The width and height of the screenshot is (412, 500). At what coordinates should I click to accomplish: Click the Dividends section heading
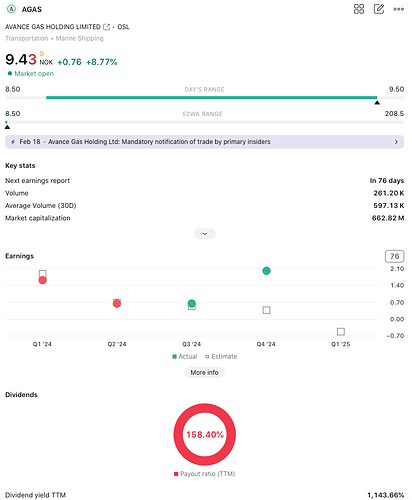21,395
